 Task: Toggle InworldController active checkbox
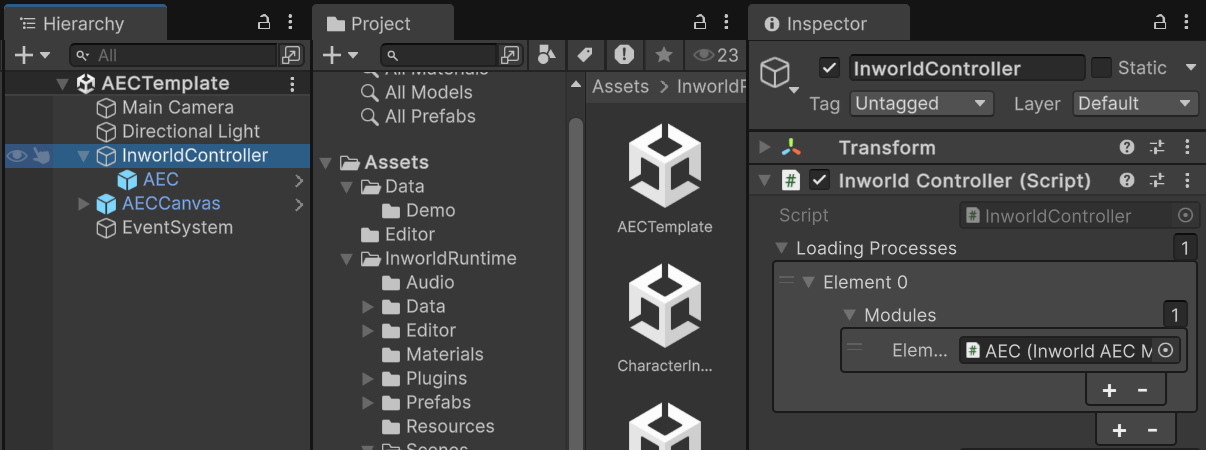coord(828,68)
